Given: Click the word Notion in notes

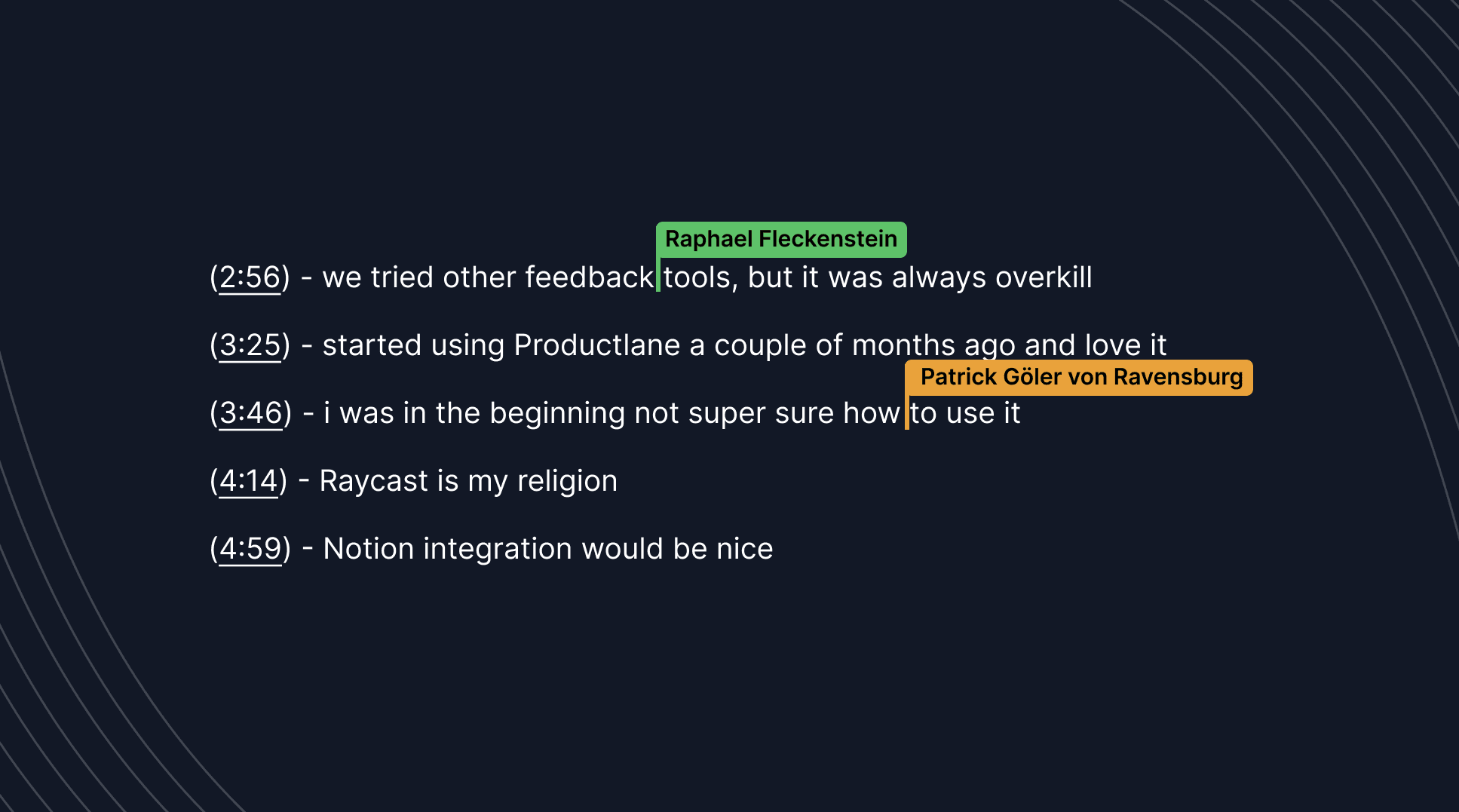Looking at the screenshot, I should click(368, 549).
